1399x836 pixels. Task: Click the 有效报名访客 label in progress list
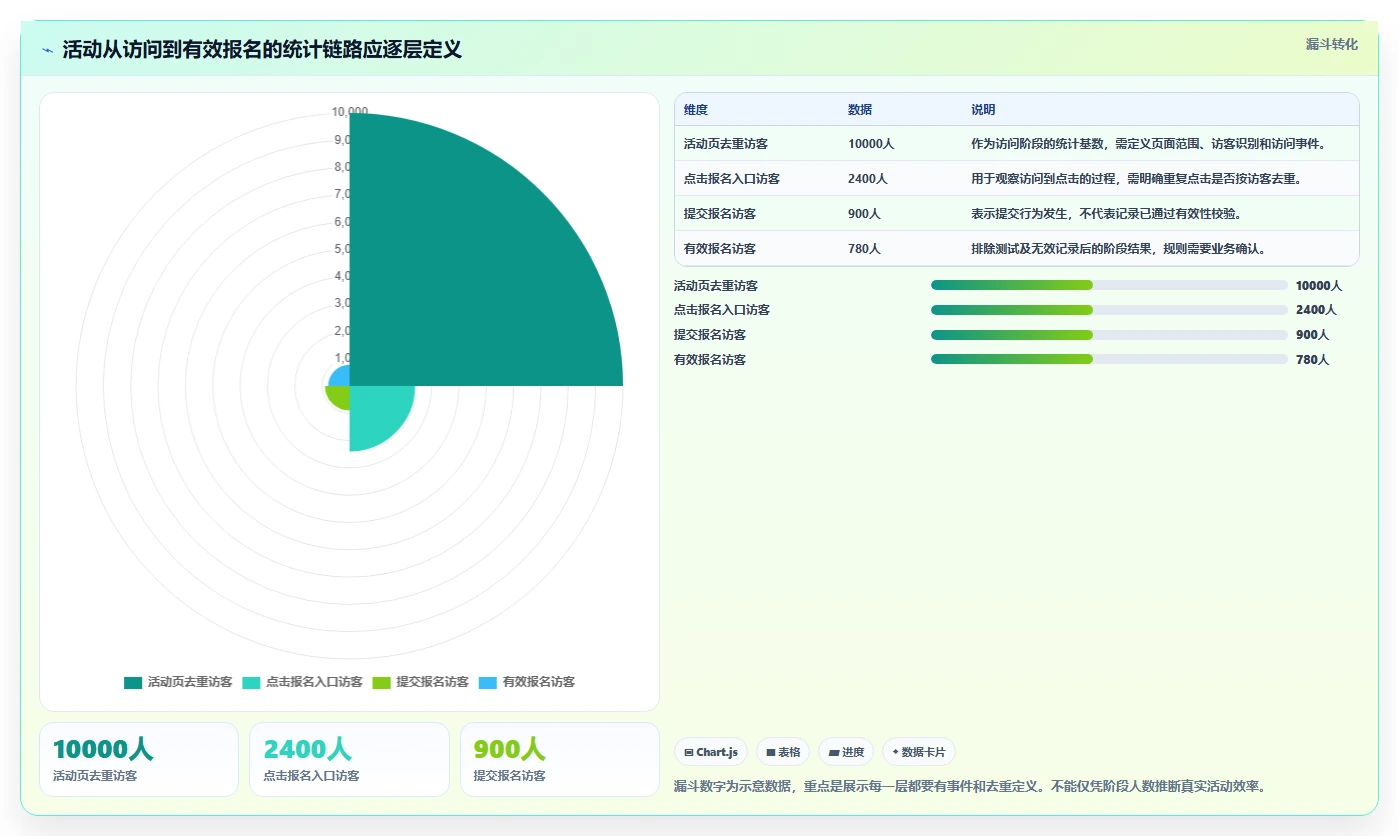click(x=710, y=360)
